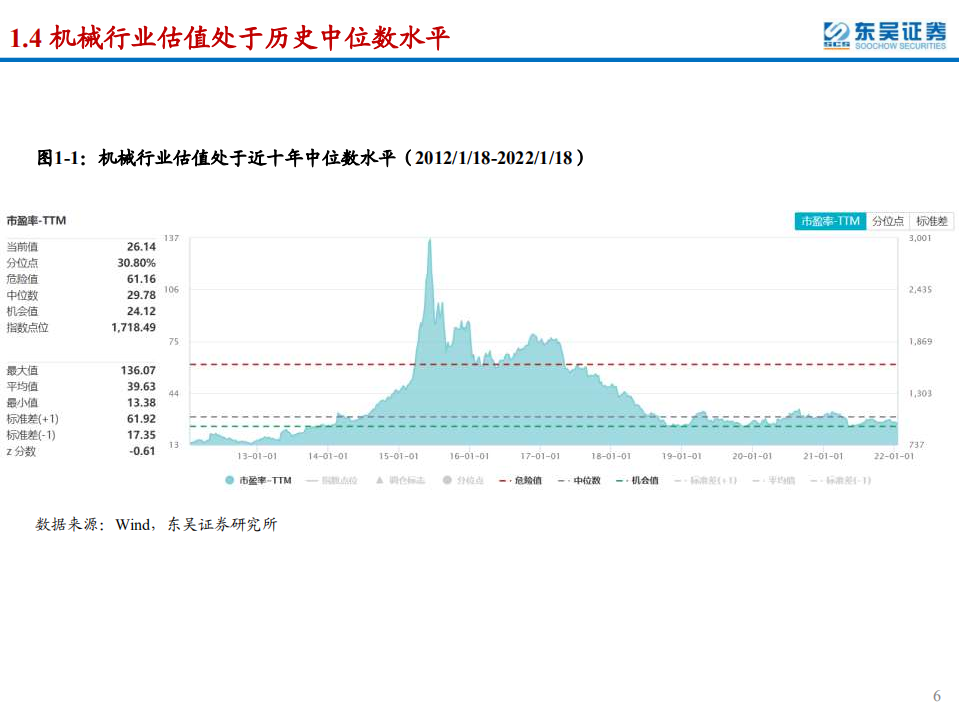Click the 数据来源 Wind source text

[155, 523]
